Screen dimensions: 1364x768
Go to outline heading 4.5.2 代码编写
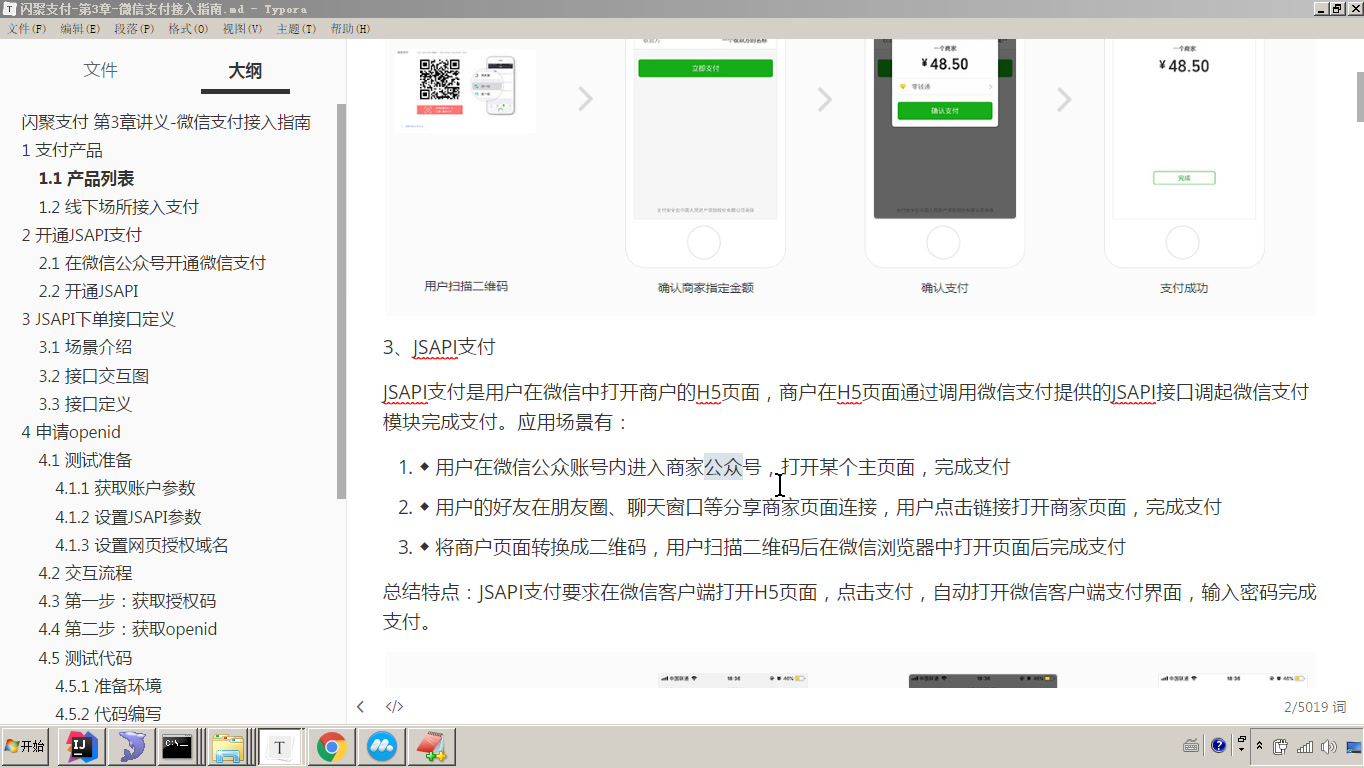tap(108, 714)
